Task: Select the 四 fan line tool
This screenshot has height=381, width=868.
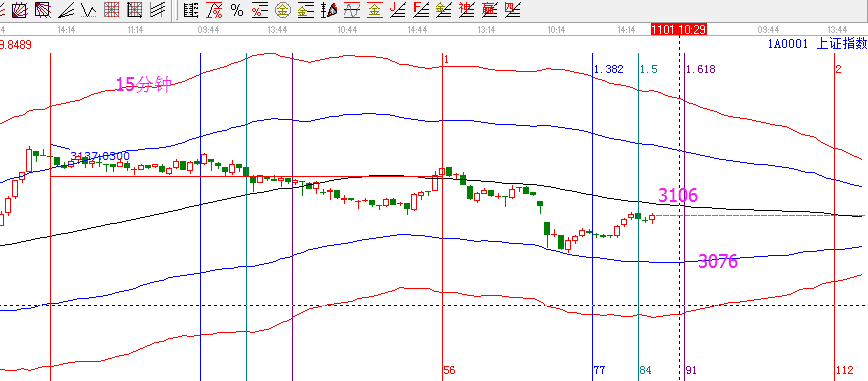Action: click(x=512, y=9)
